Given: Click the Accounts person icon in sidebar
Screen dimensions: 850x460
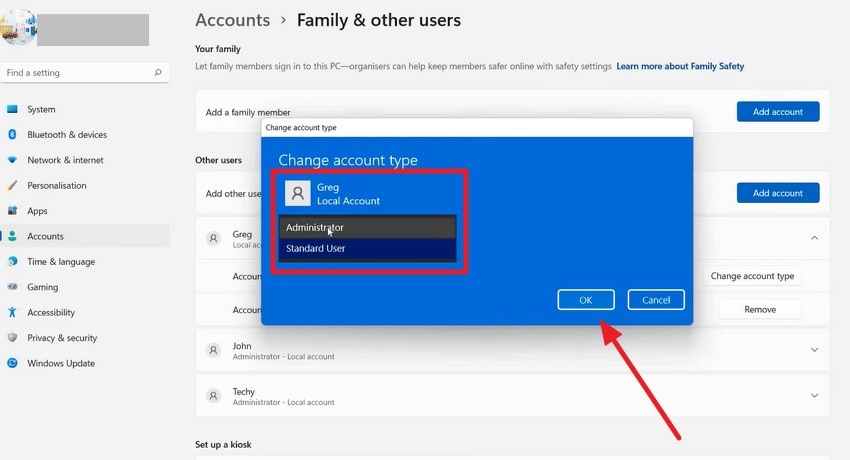Looking at the screenshot, I should pyautogui.click(x=12, y=236).
